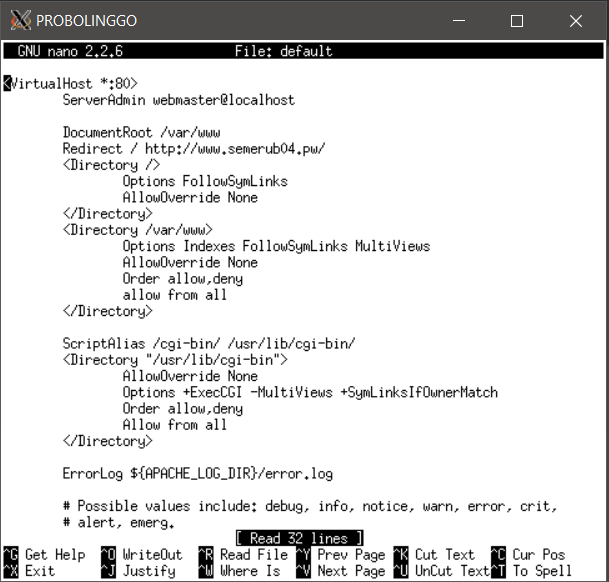Click the 'ScriptAlias /cgi-bin/' line

coord(209,343)
